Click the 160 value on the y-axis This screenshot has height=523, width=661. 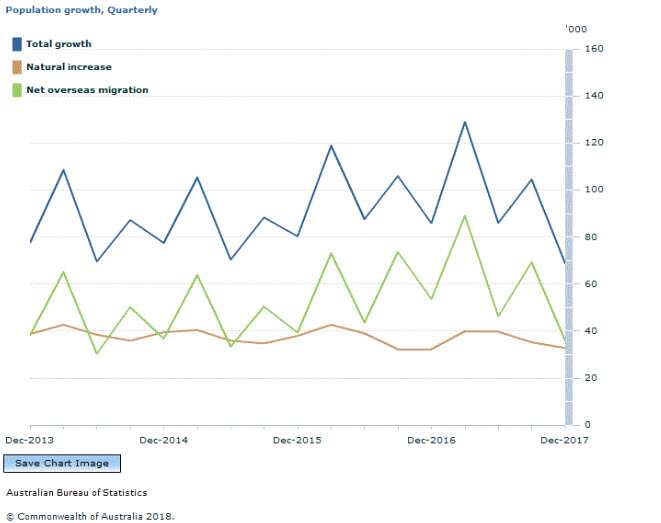click(x=593, y=49)
